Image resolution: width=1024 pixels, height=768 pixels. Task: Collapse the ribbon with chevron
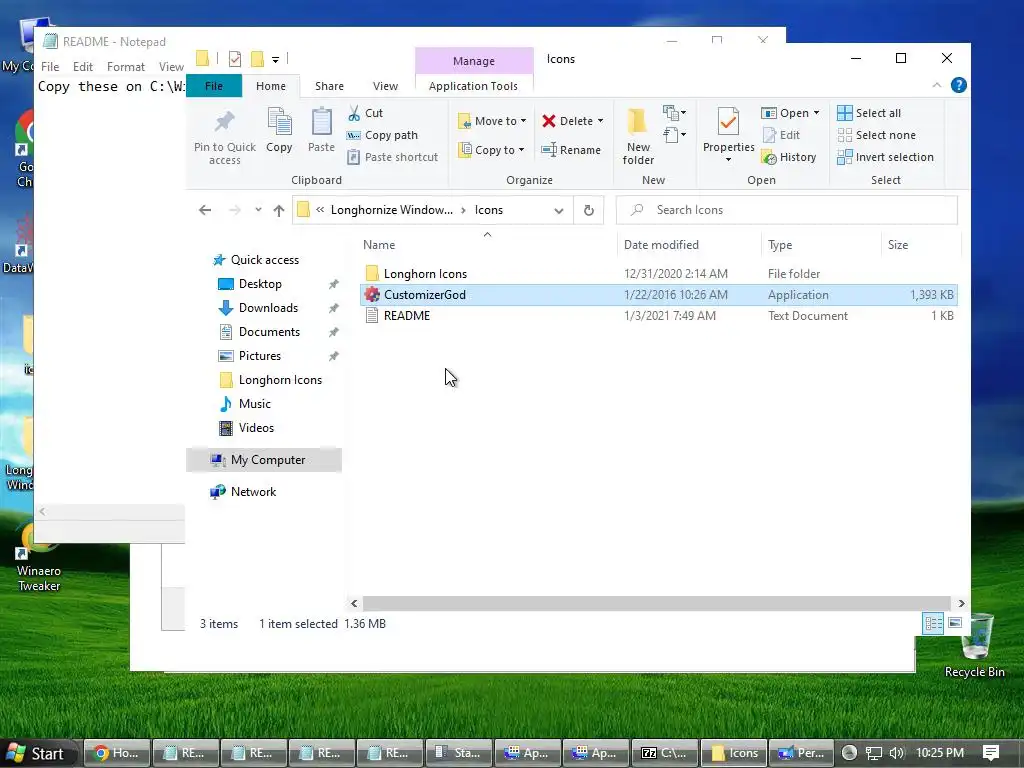(x=936, y=86)
